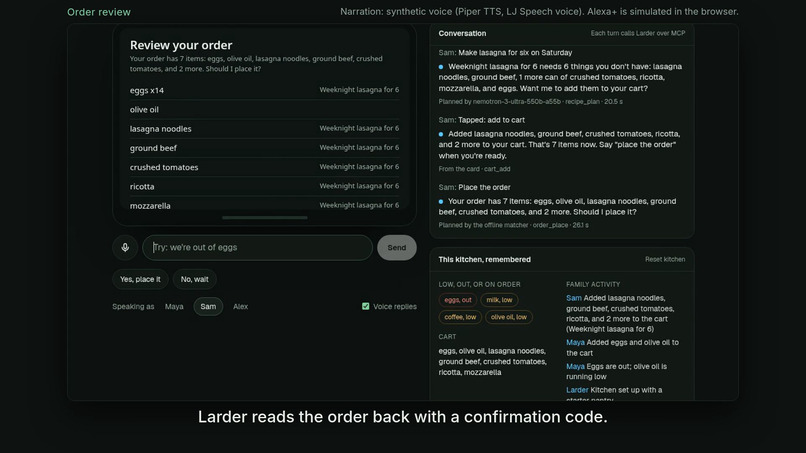Click the Sam name in family activity
The height and width of the screenshot is (453, 806).
coord(574,298)
